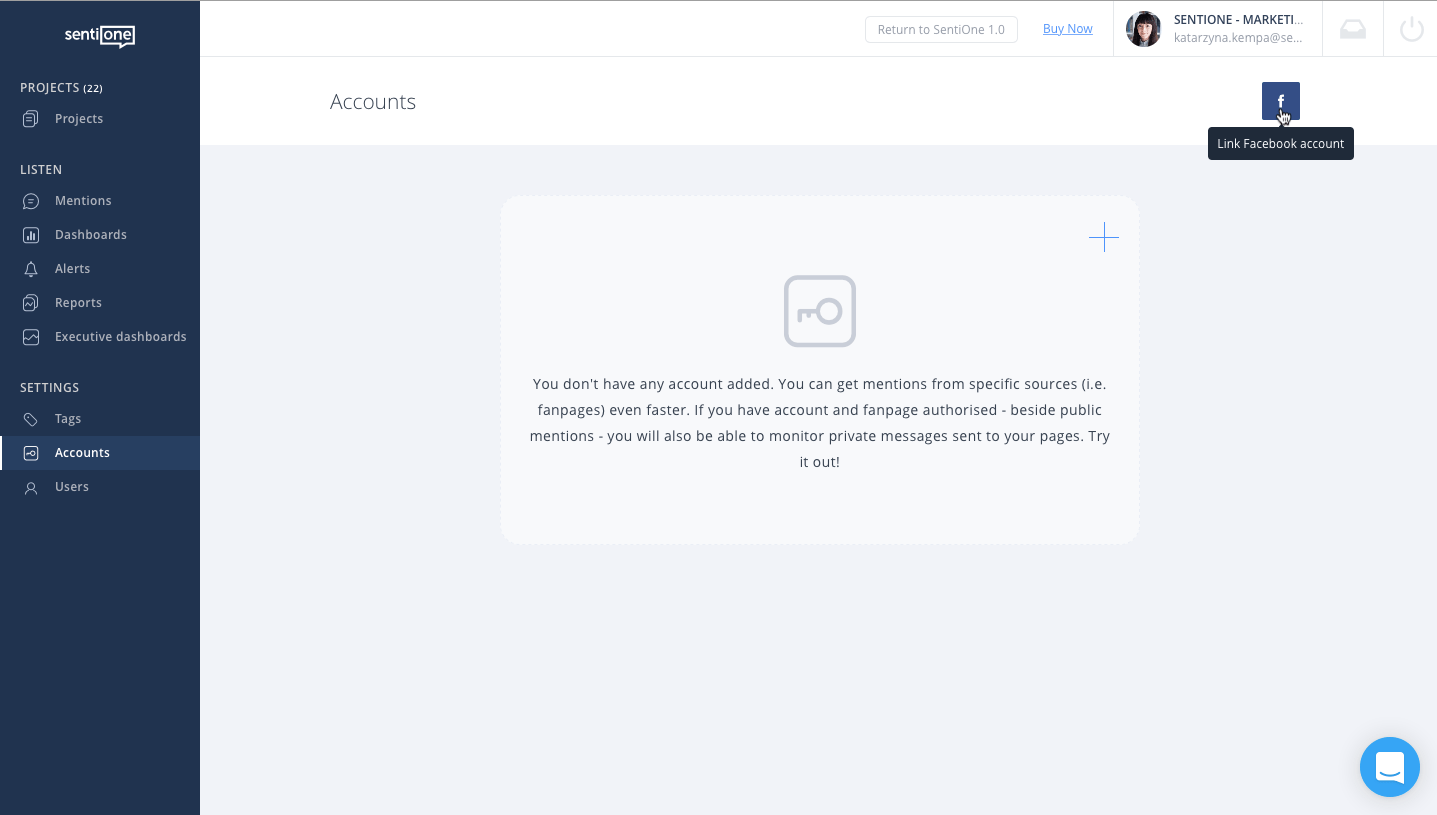The height and width of the screenshot is (815, 1437).
Task: Open the chat support bubble
Action: pos(1389,767)
